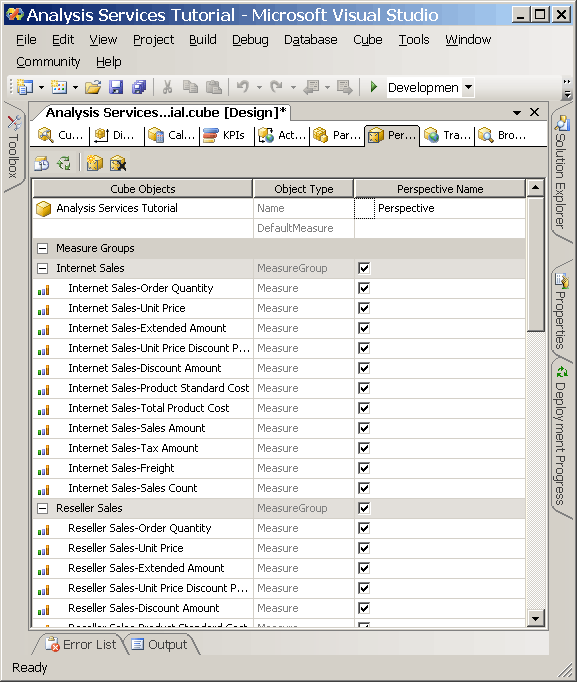This screenshot has width=577, height=682.
Task: Save the file with the floppy icon
Action: [116, 87]
